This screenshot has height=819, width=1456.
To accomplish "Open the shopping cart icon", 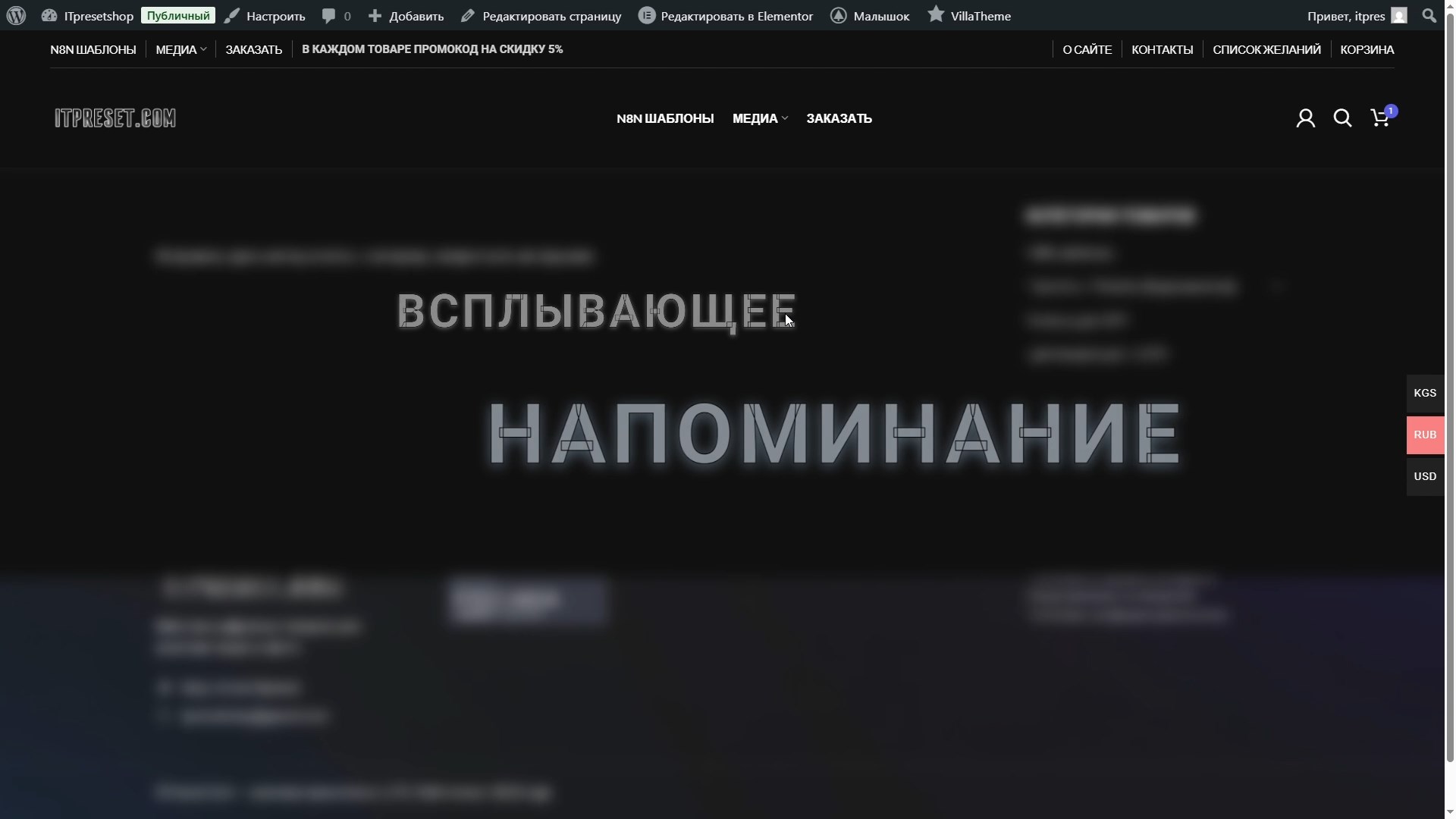I will pyautogui.click(x=1380, y=118).
